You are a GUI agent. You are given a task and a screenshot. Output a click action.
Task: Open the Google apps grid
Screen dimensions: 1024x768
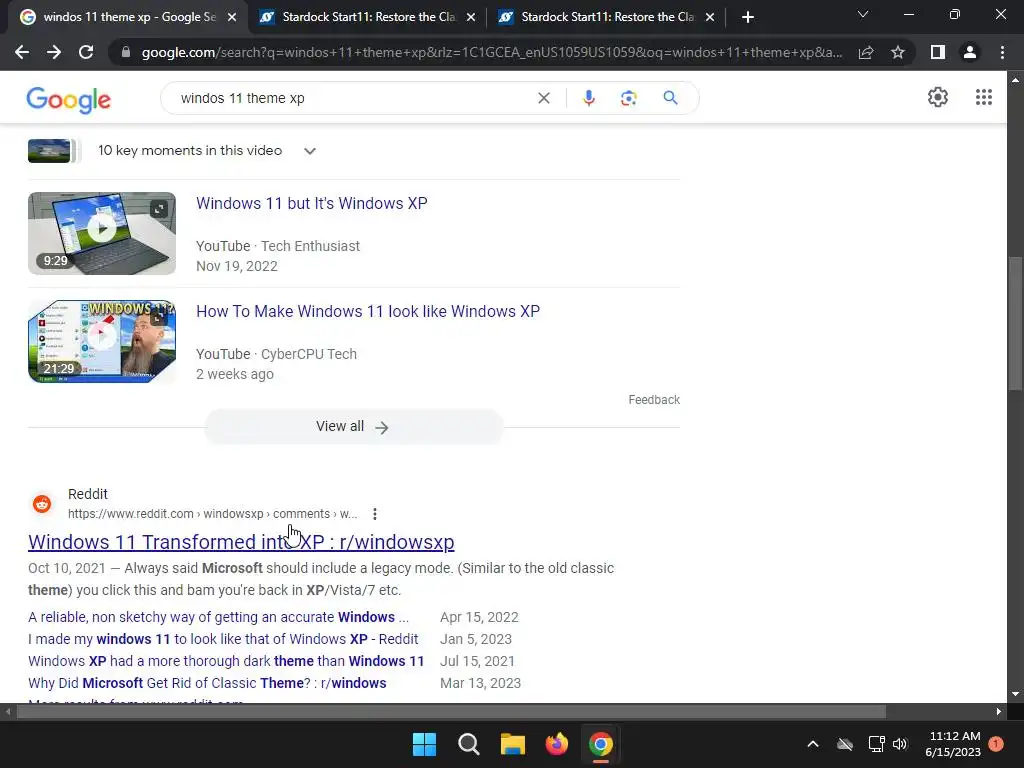click(x=984, y=97)
